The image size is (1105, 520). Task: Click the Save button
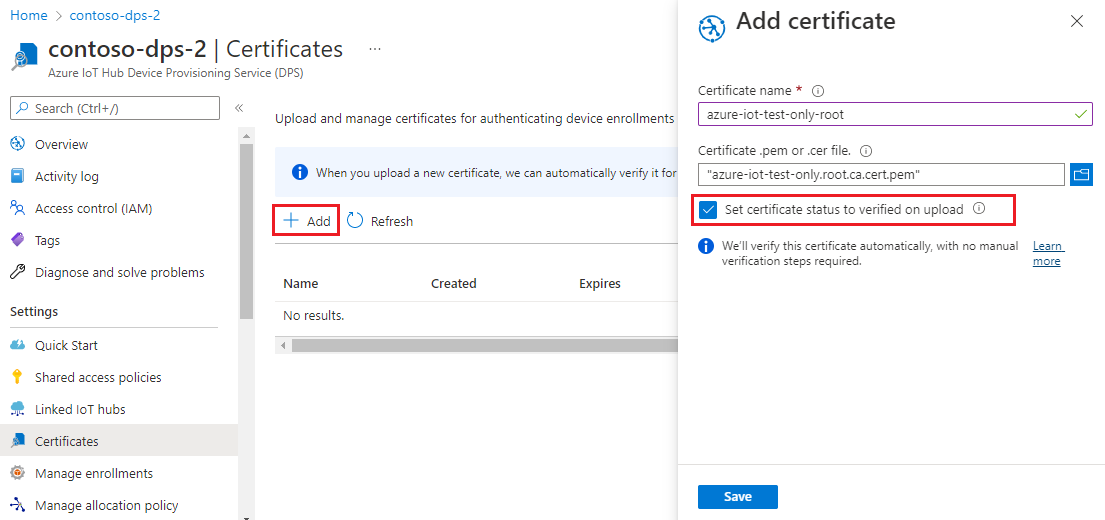click(738, 497)
